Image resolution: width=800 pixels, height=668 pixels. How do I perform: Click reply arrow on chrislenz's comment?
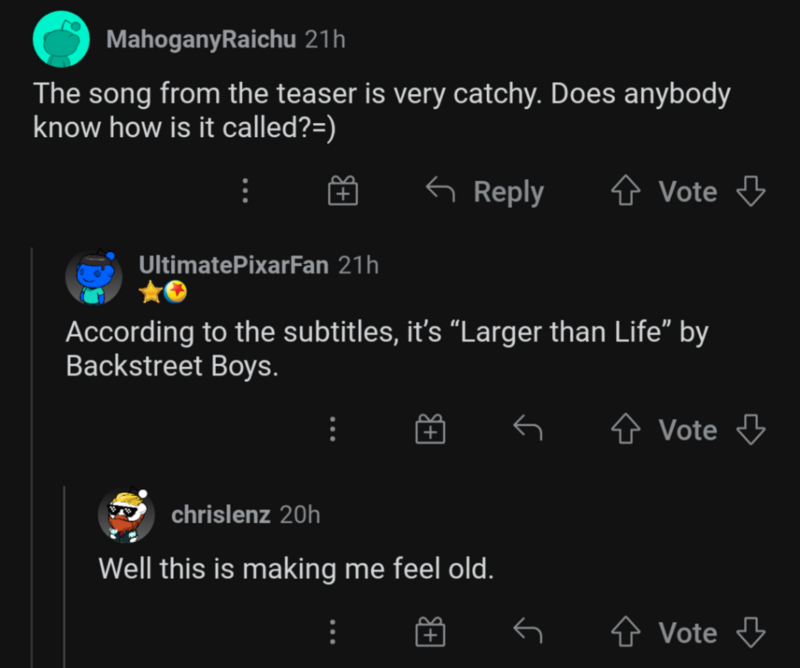(527, 632)
